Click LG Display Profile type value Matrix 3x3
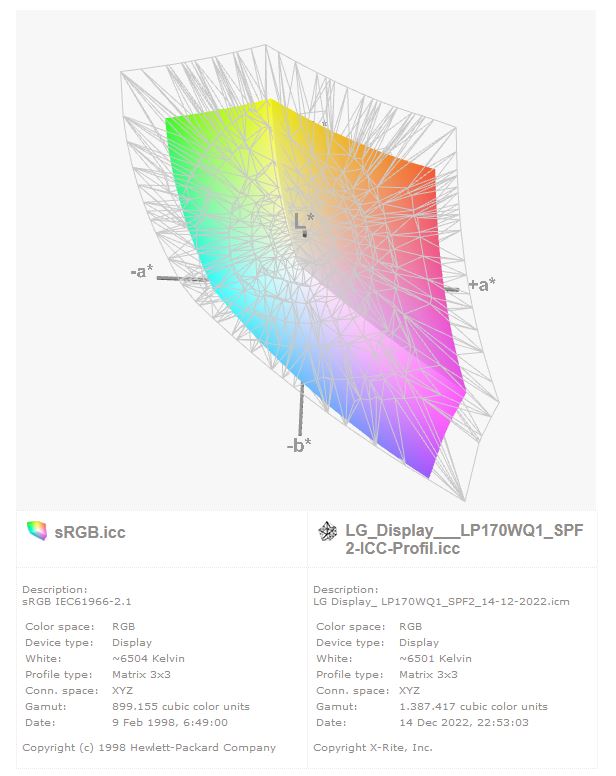 tap(428, 675)
